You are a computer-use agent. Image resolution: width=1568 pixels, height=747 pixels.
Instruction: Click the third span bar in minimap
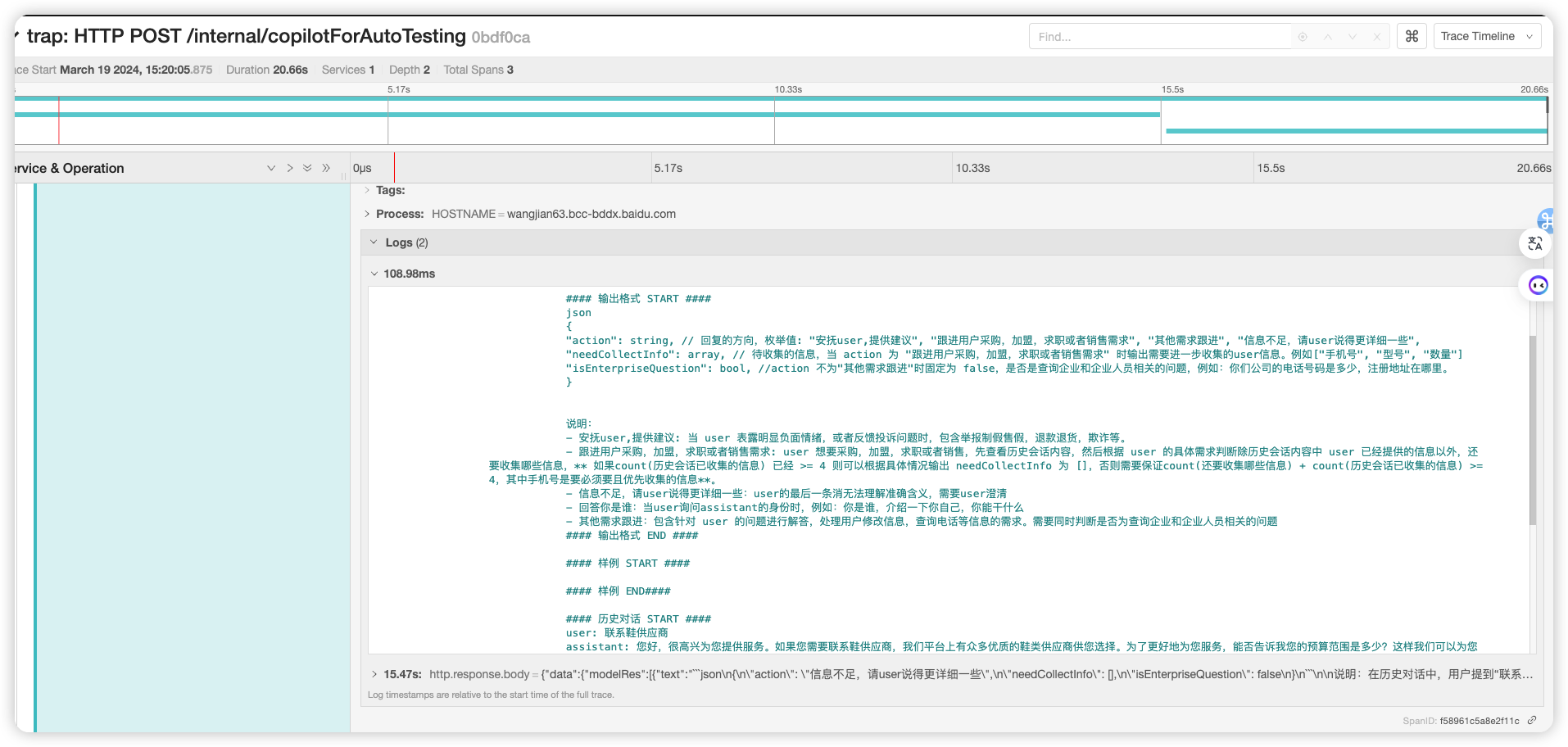[x=1356, y=130]
